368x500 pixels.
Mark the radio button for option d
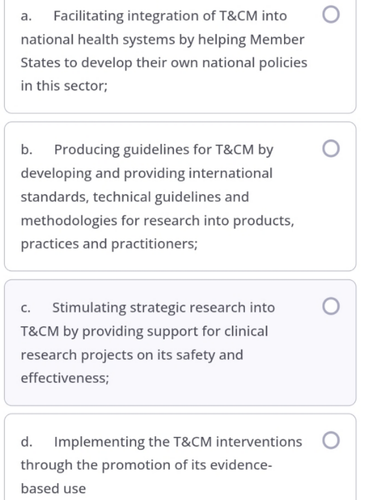pos(331,440)
